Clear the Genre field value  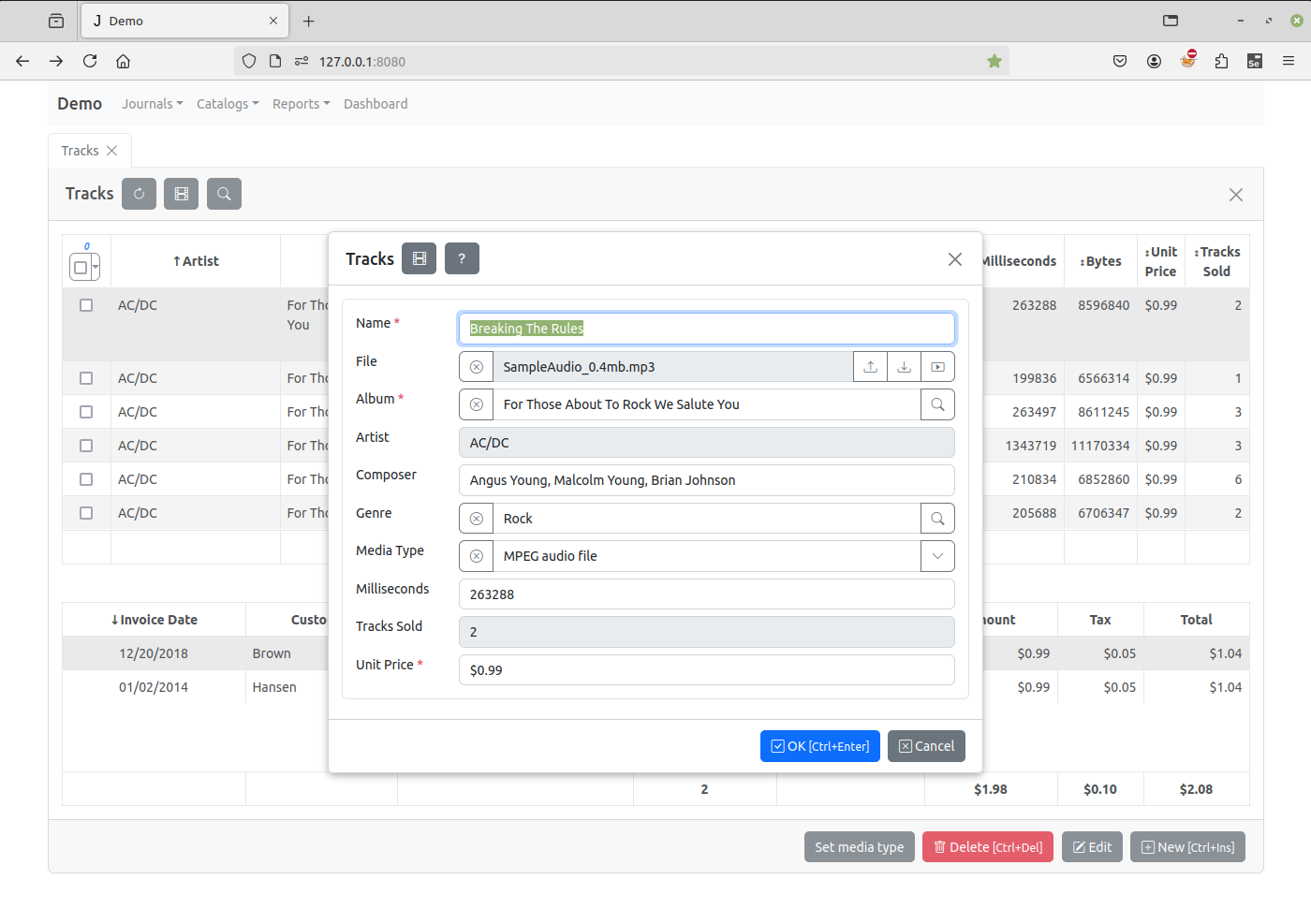pos(477,519)
